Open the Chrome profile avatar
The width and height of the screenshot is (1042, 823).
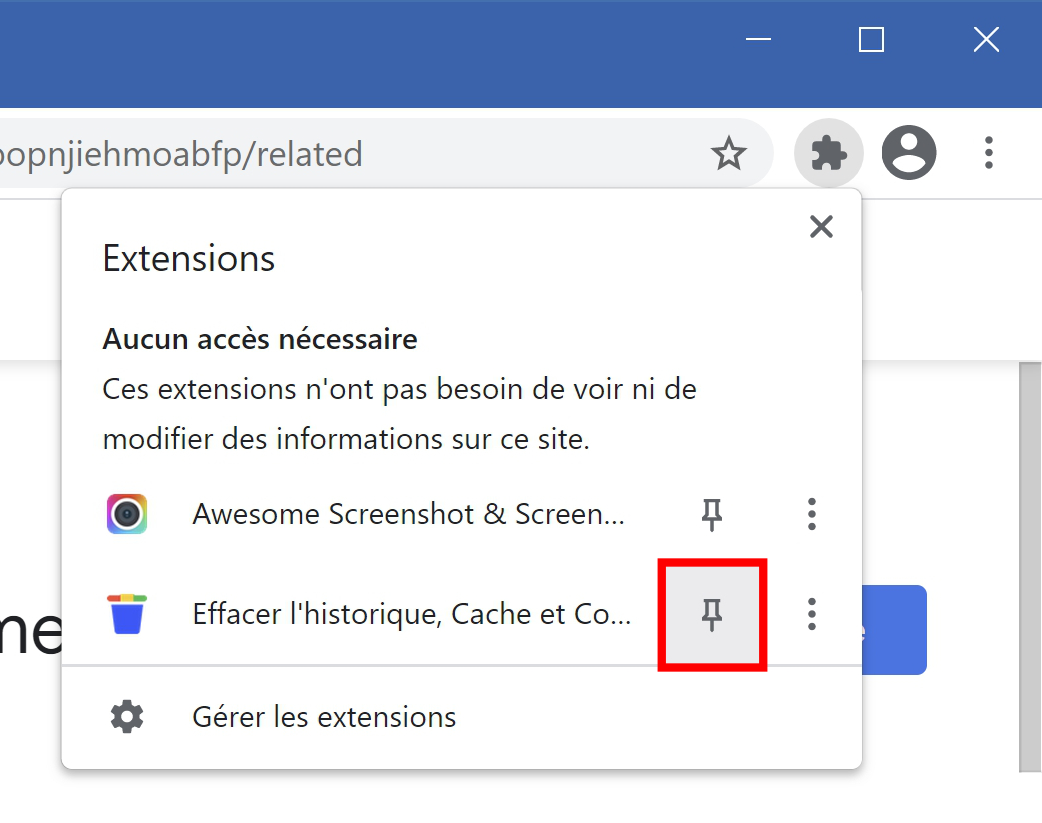click(x=908, y=152)
